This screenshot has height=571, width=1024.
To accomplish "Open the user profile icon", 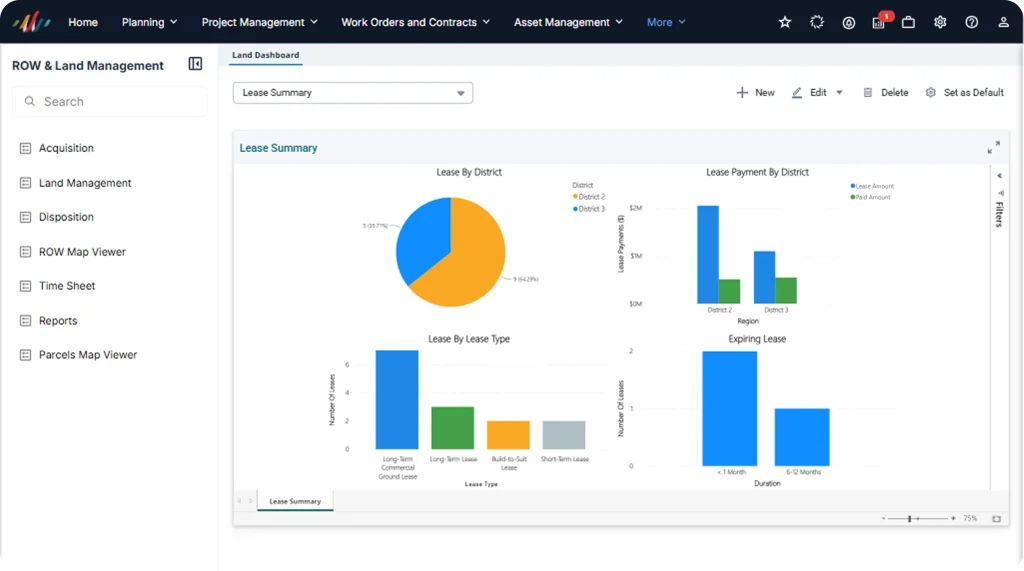I will pos(1003,22).
